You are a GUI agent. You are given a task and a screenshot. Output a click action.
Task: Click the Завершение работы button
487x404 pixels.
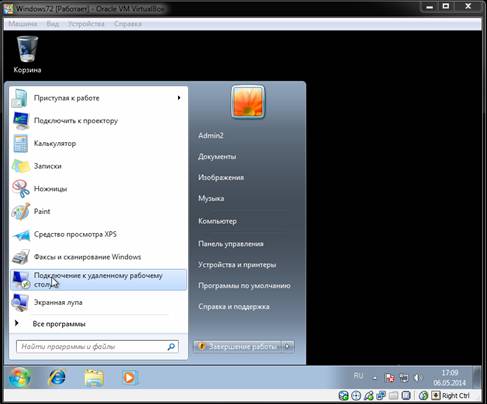pos(238,347)
